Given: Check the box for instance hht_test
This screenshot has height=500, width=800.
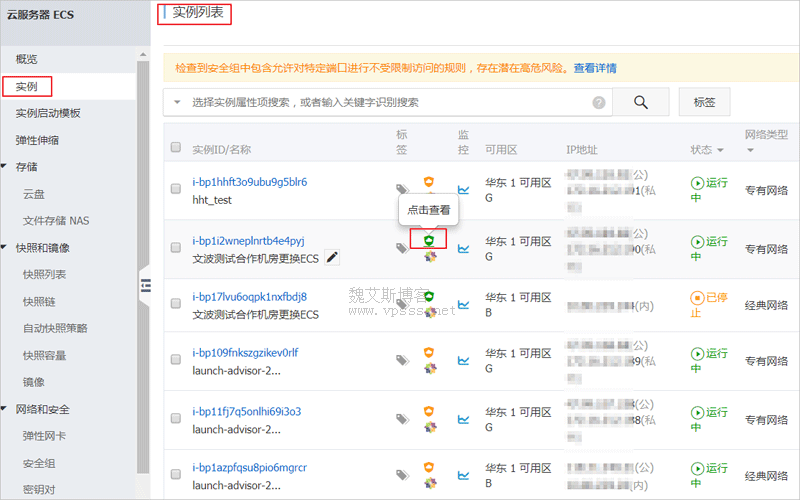Looking at the screenshot, I should [x=176, y=190].
